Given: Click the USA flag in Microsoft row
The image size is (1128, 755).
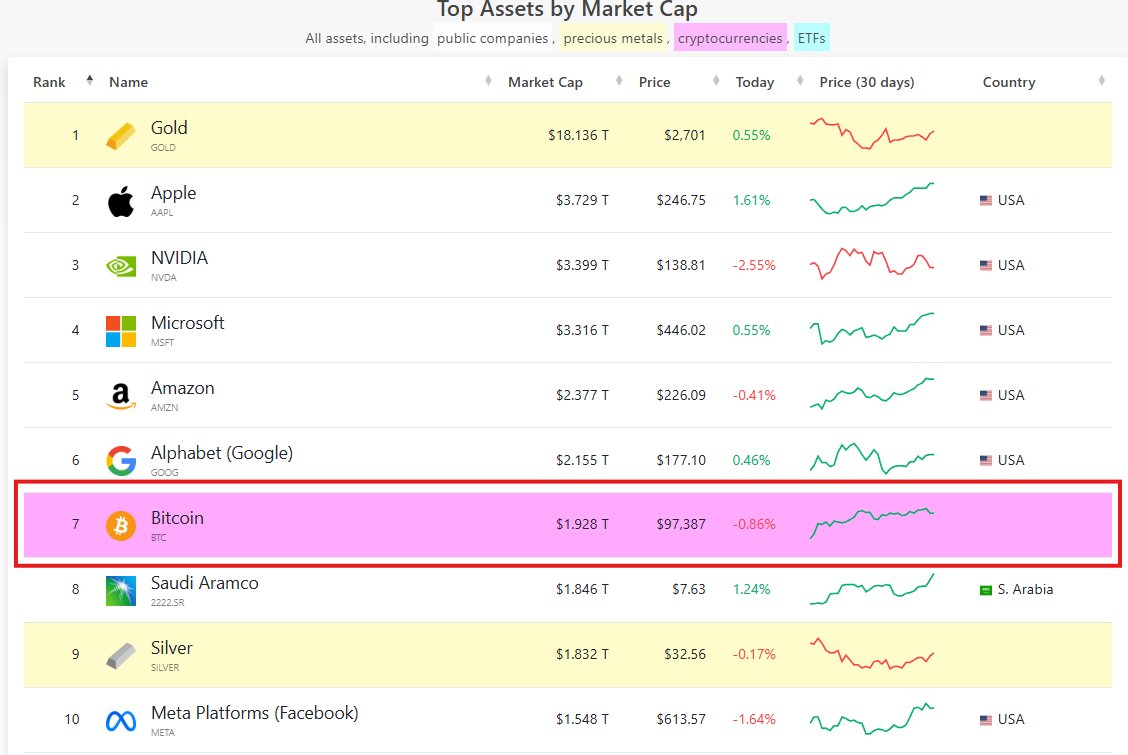Looking at the screenshot, I should (x=986, y=330).
